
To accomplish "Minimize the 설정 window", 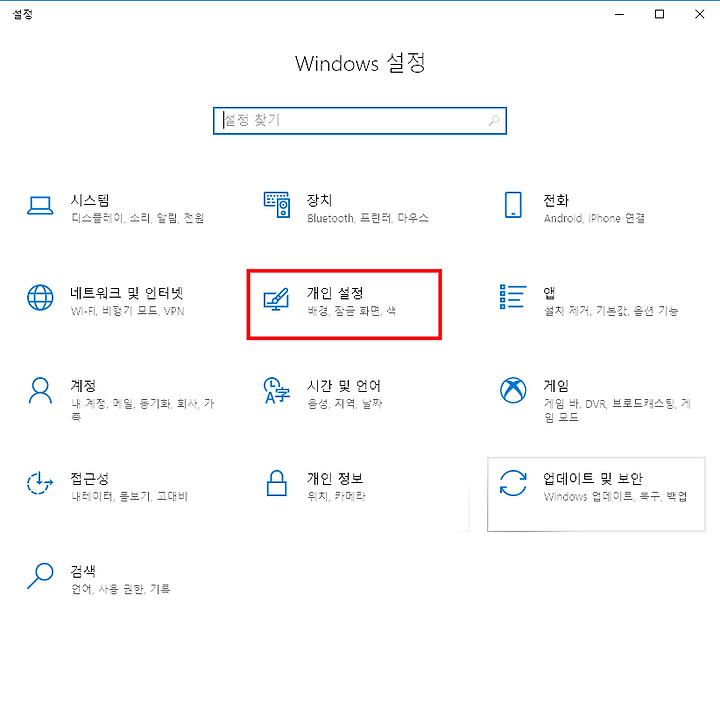I will 619,14.
